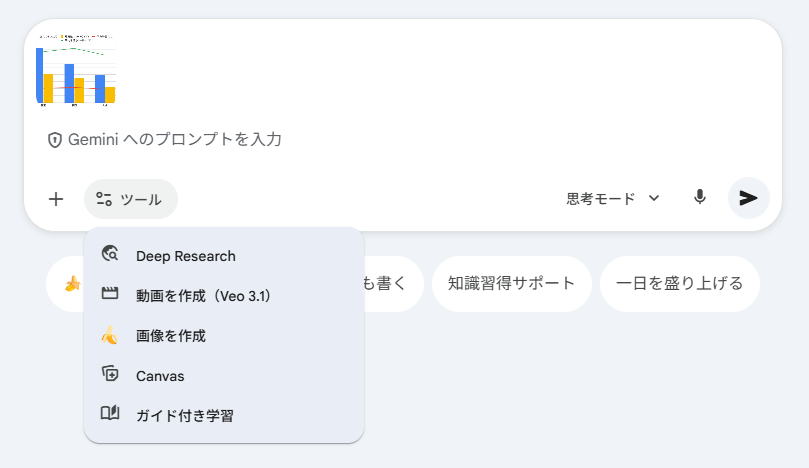Image resolution: width=809 pixels, height=468 pixels.
Task: Click the 一日を盛り上げる suggestion chip
Action: (679, 284)
